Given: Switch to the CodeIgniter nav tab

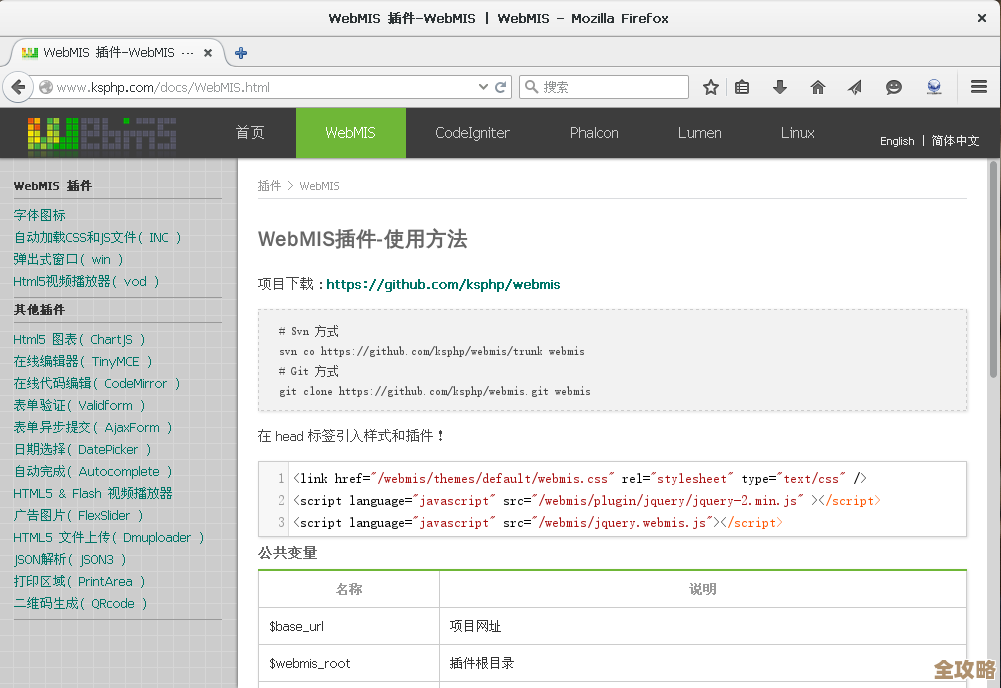Looking at the screenshot, I should pos(472,133).
